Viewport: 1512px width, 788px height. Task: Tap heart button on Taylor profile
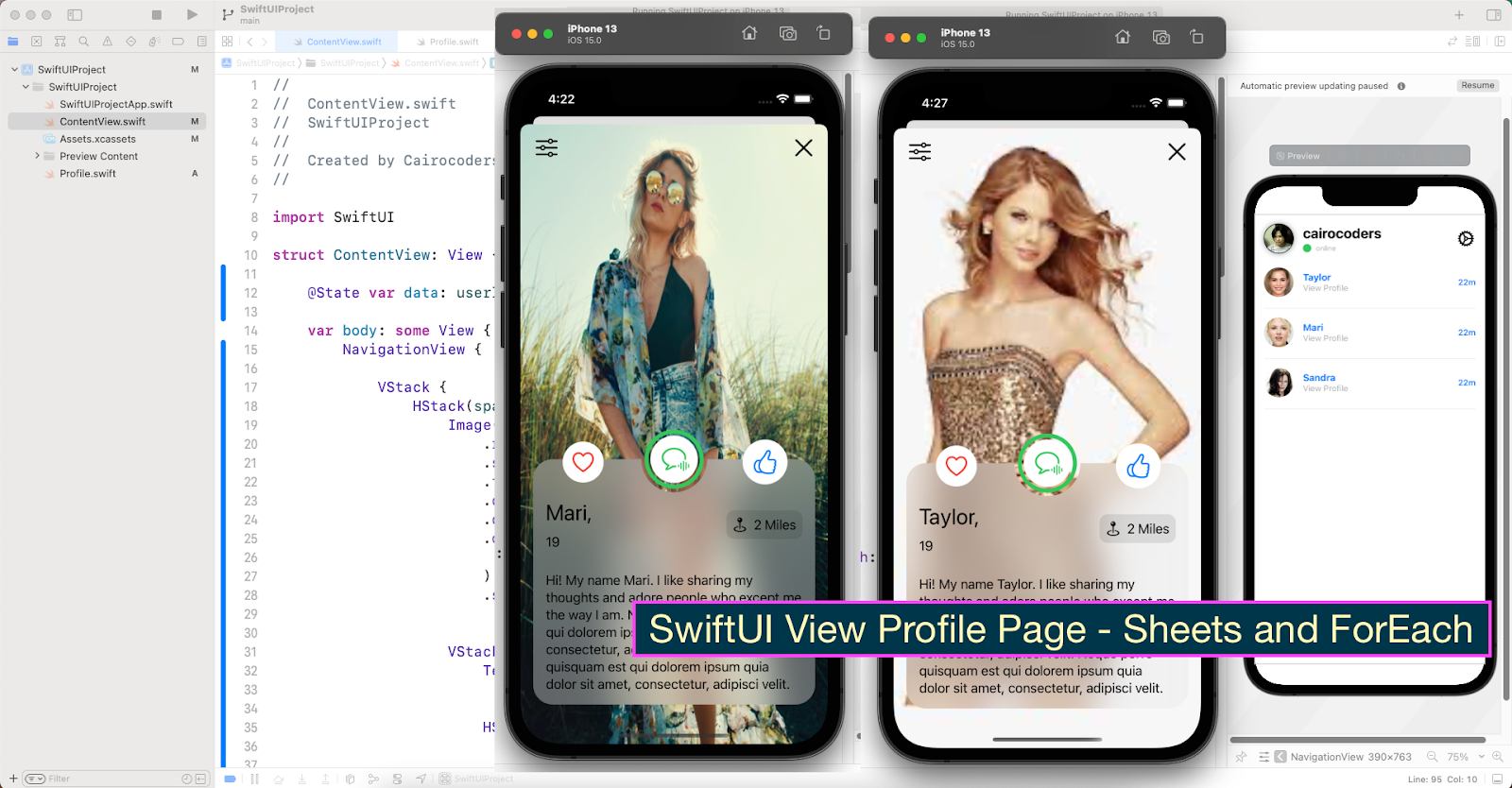(x=956, y=466)
